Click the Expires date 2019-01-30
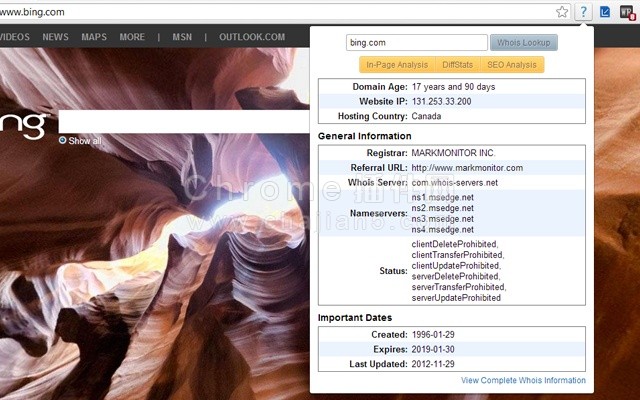Image resolution: width=640 pixels, height=400 pixels. point(433,349)
